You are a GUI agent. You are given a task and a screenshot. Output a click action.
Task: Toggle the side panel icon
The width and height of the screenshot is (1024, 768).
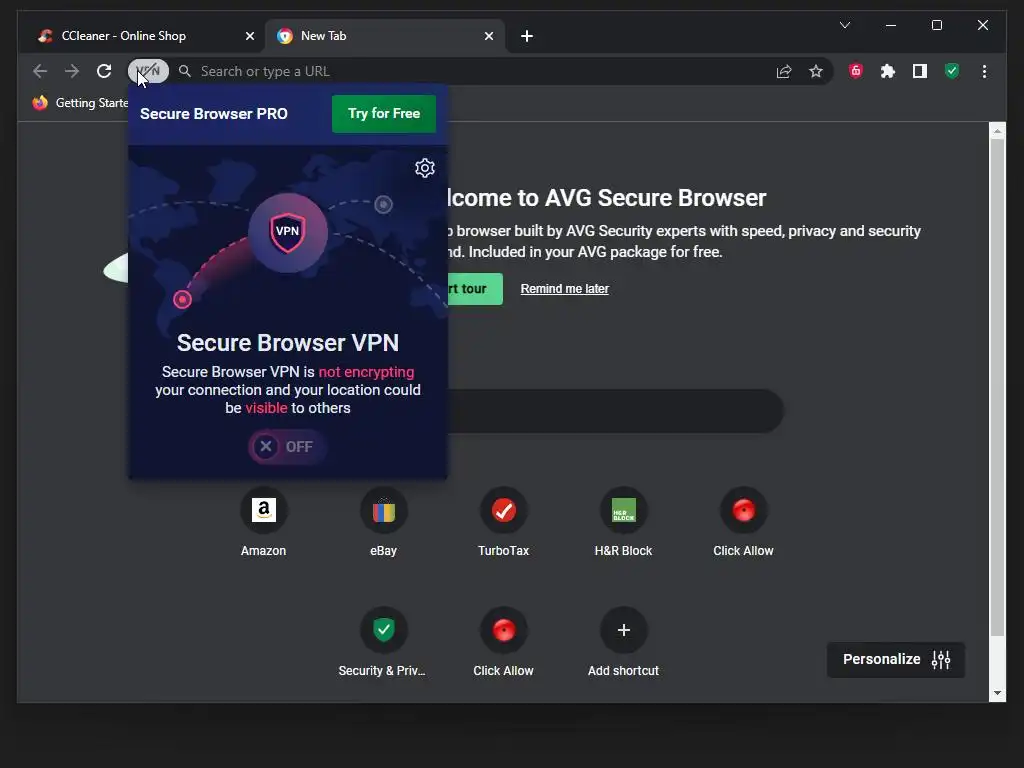coord(920,71)
